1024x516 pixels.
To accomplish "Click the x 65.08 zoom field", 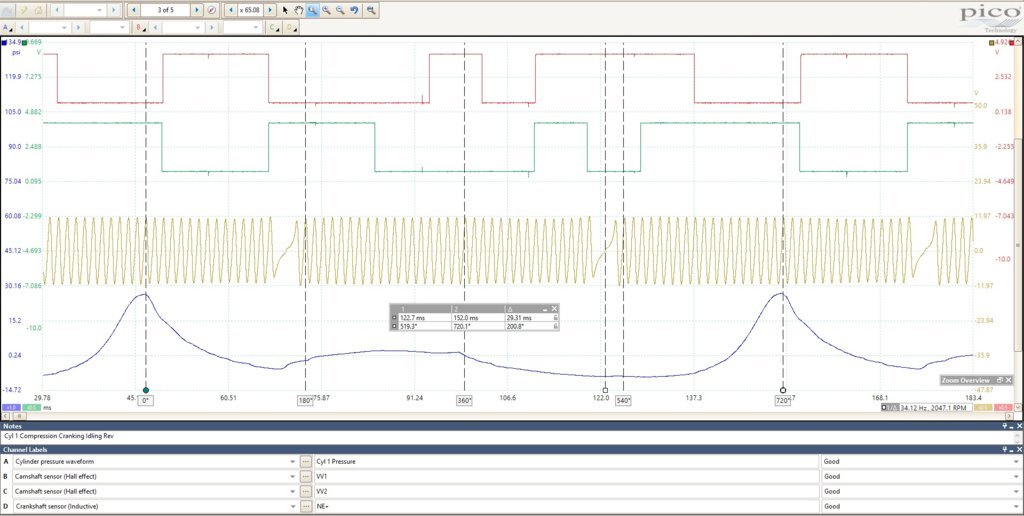I will click(251, 10).
